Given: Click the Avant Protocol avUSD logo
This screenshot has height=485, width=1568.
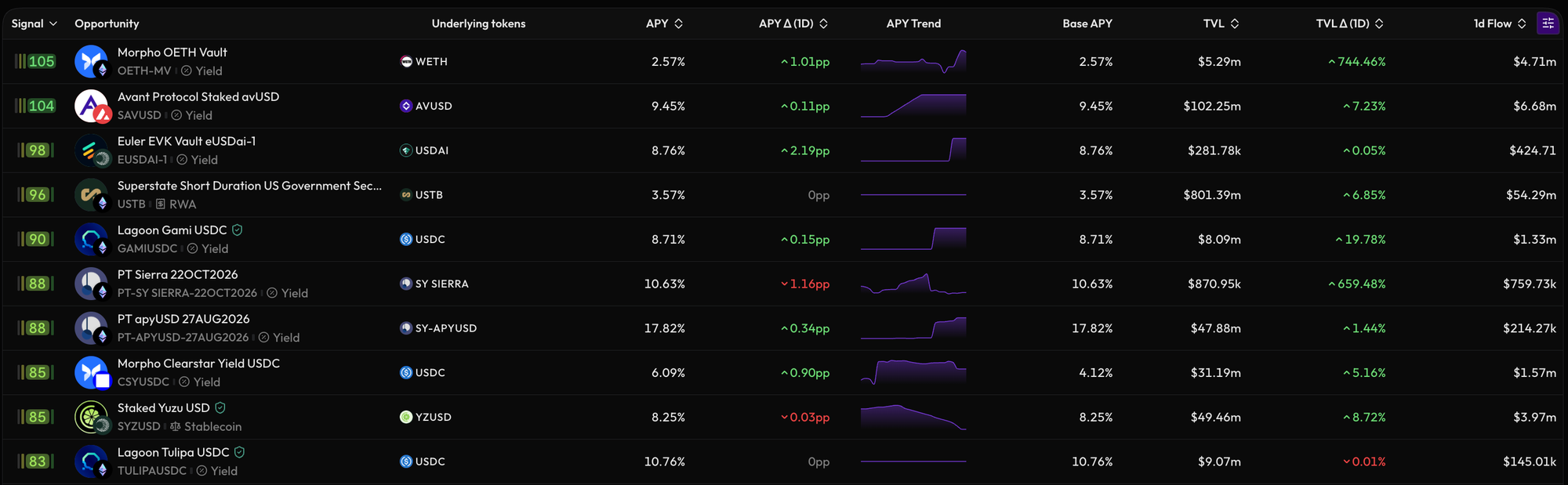Looking at the screenshot, I should tap(91, 106).
